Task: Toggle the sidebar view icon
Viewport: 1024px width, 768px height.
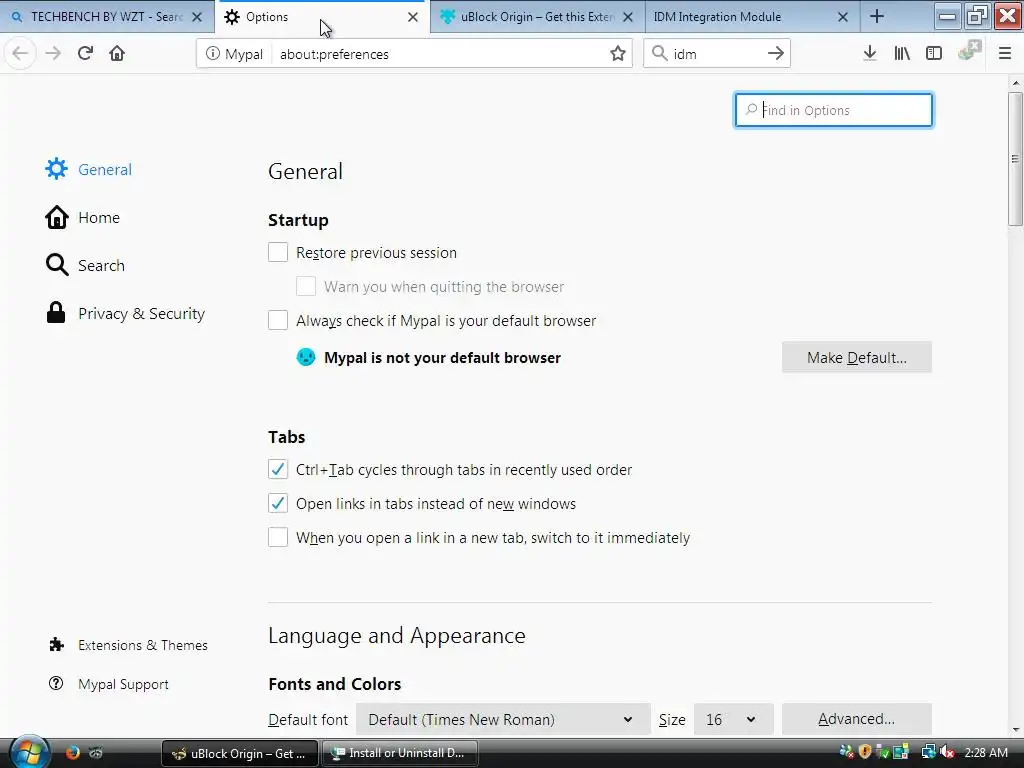Action: coord(934,54)
